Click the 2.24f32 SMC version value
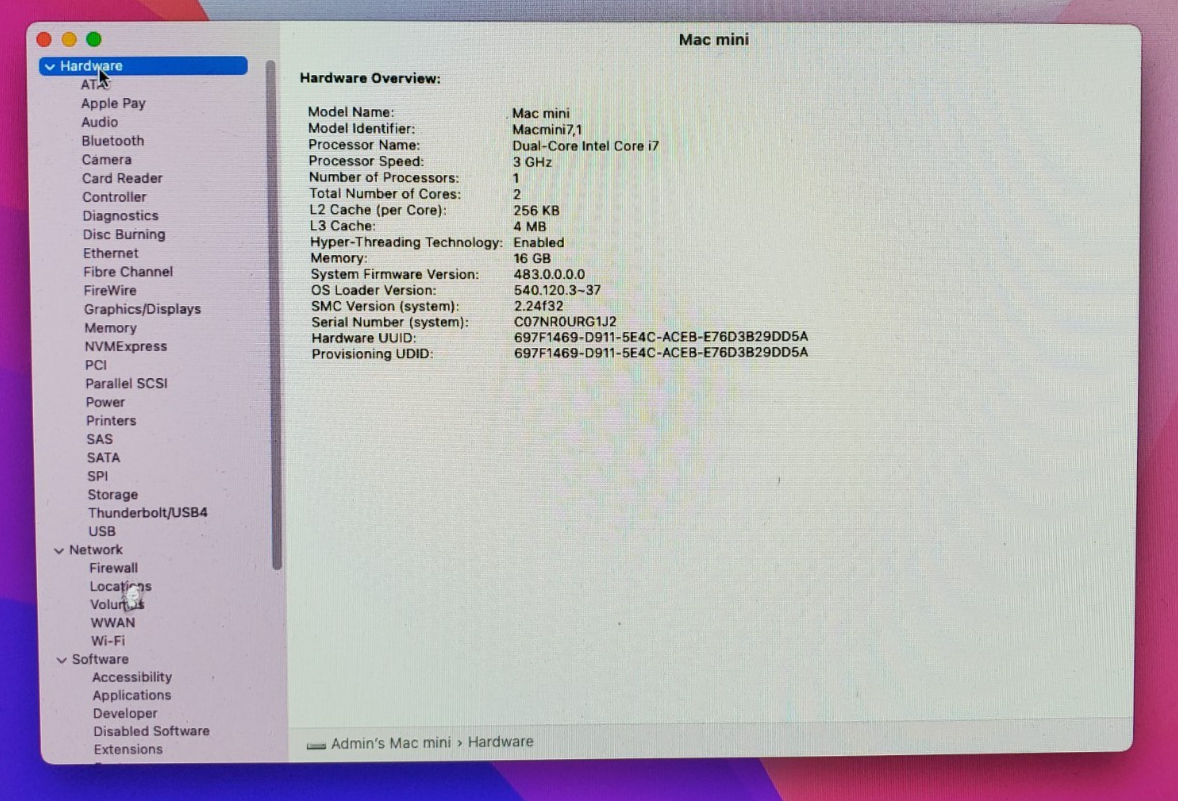Viewport: 1178px width, 801px height. coord(538,306)
